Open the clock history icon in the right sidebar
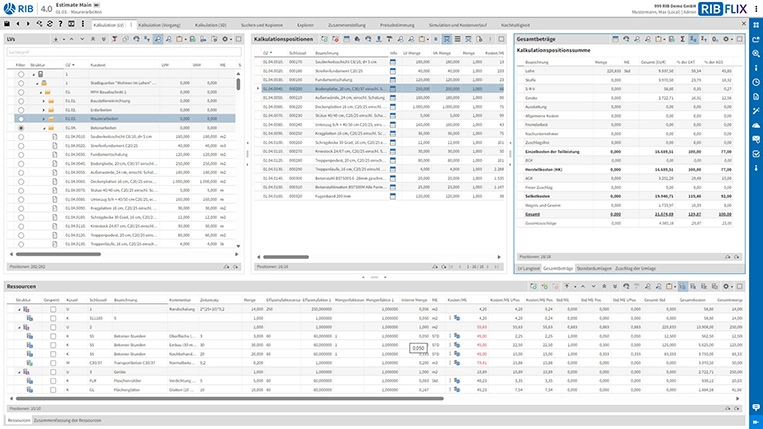This screenshot has height=429, width=763. (x=756, y=82)
